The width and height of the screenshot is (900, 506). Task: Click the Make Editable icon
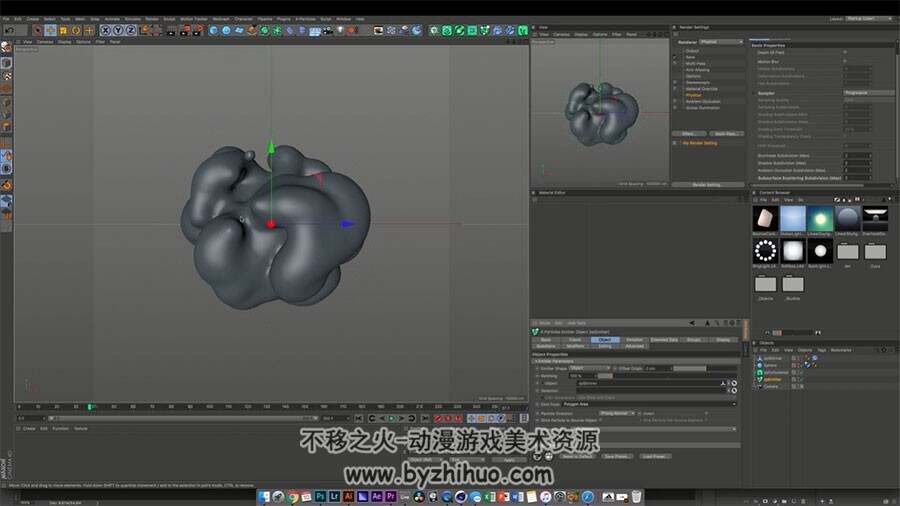tap(6, 47)
